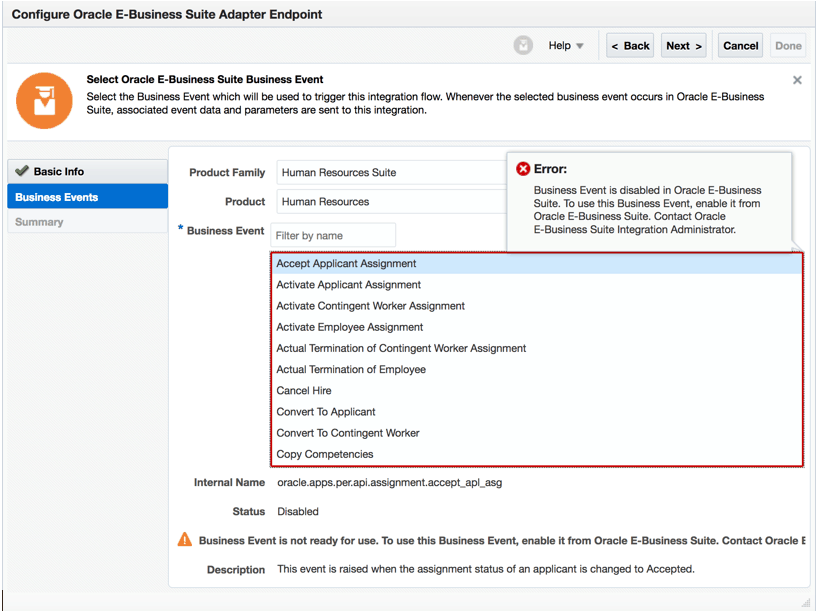The width and height of the screenshot is (817, 613).
Task: Select the Convert To Applicant event
Action: pyautogui.click(x=537, y=412)
